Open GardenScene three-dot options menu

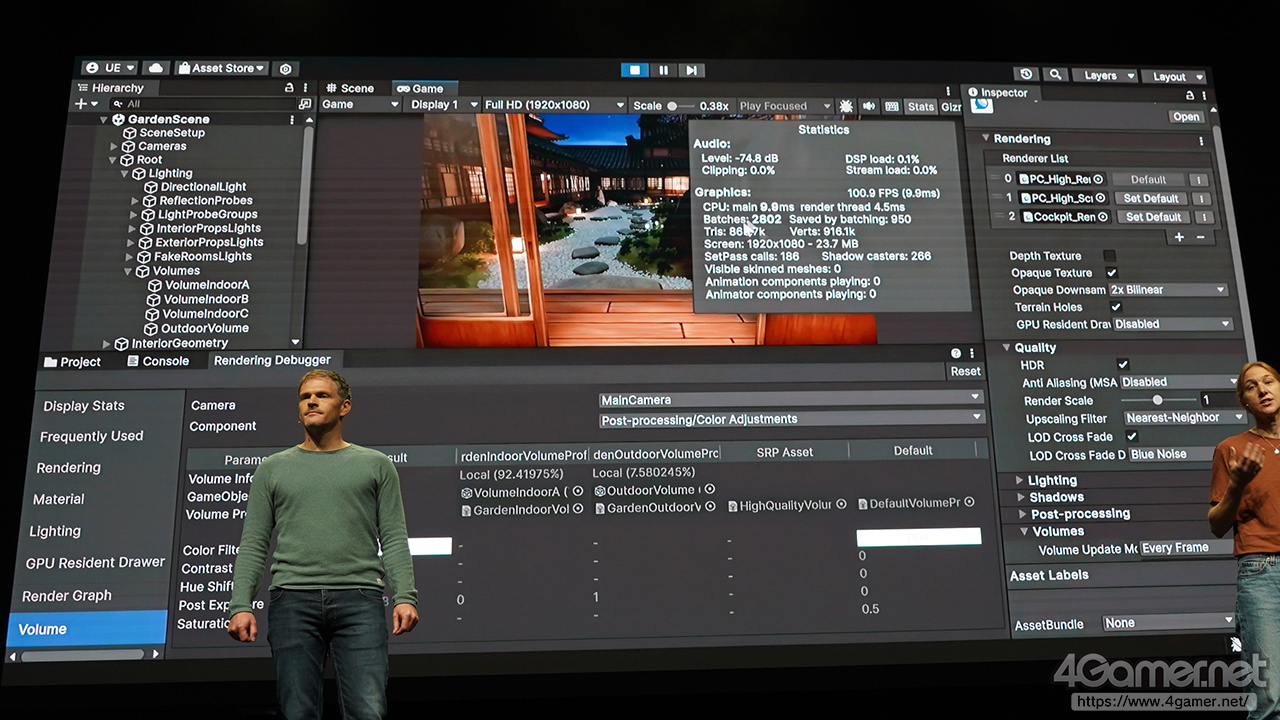(x=292, y=119)
